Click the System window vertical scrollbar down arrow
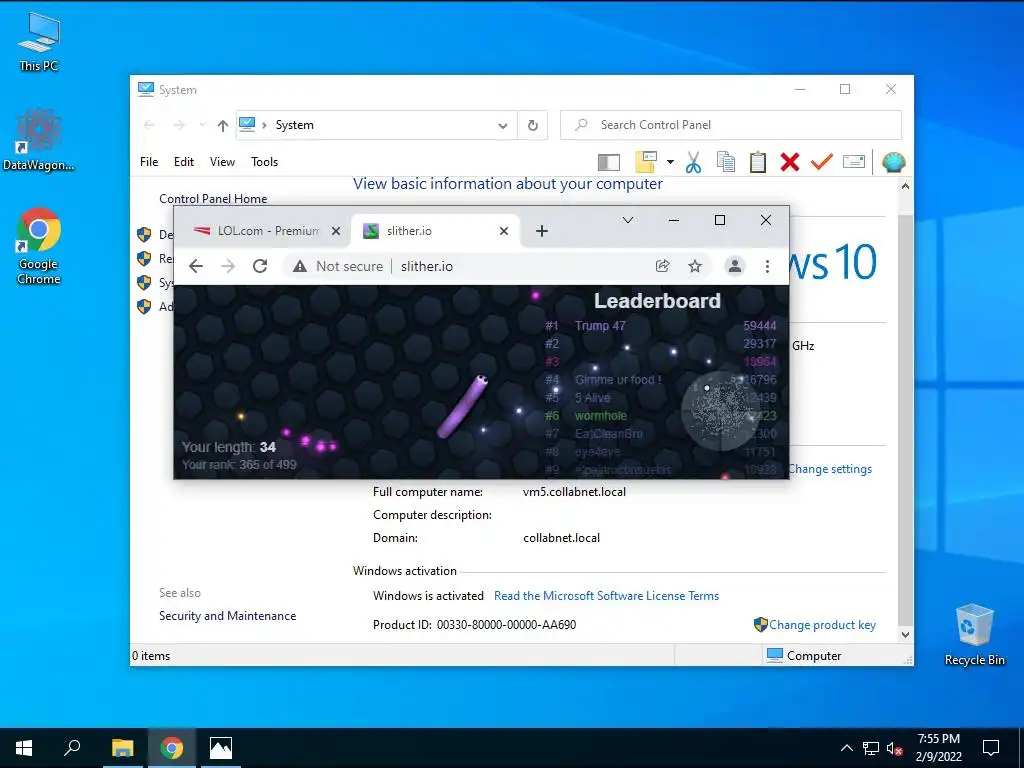This screenshot has height=768, width=1024. point(905,634)
